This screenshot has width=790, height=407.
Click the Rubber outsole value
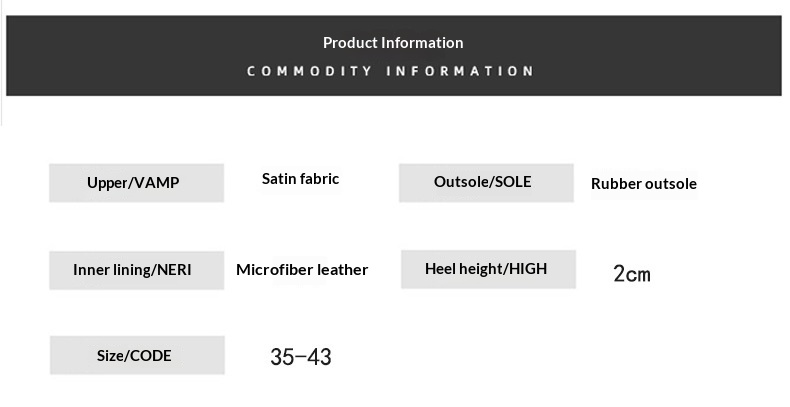[x=643, y=184]
